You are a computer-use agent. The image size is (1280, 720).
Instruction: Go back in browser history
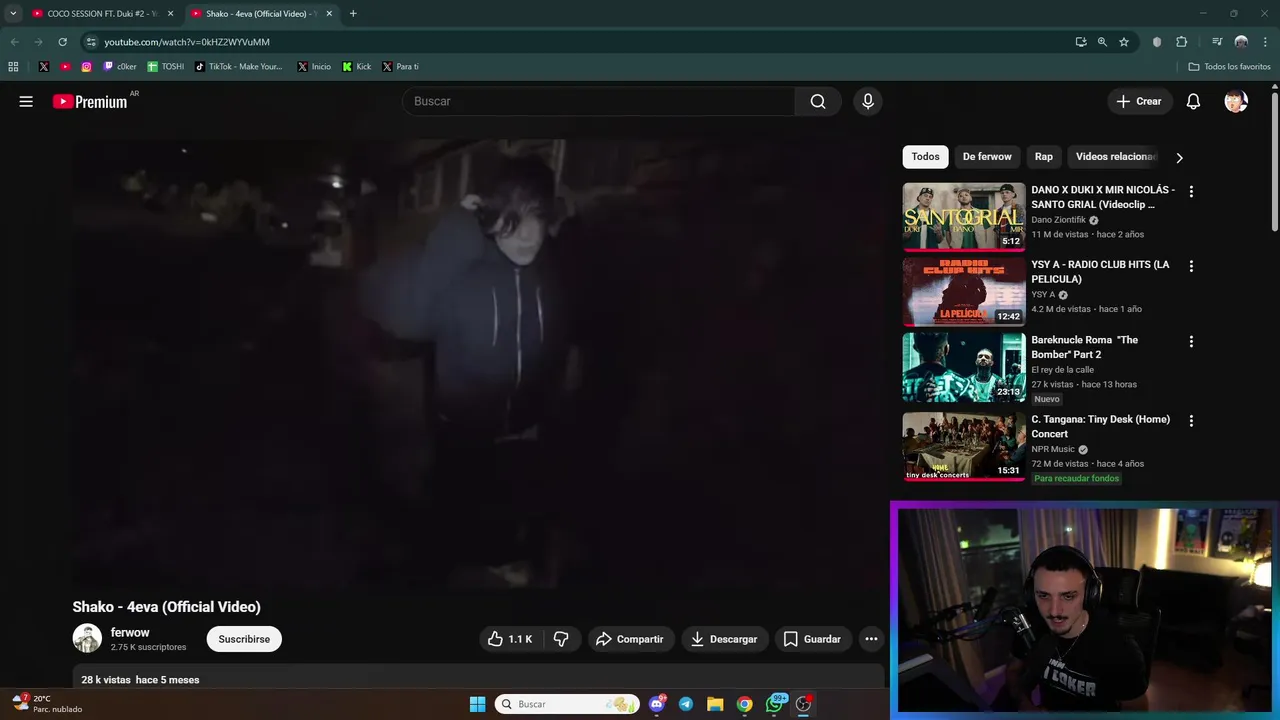[x=14, y=42]
